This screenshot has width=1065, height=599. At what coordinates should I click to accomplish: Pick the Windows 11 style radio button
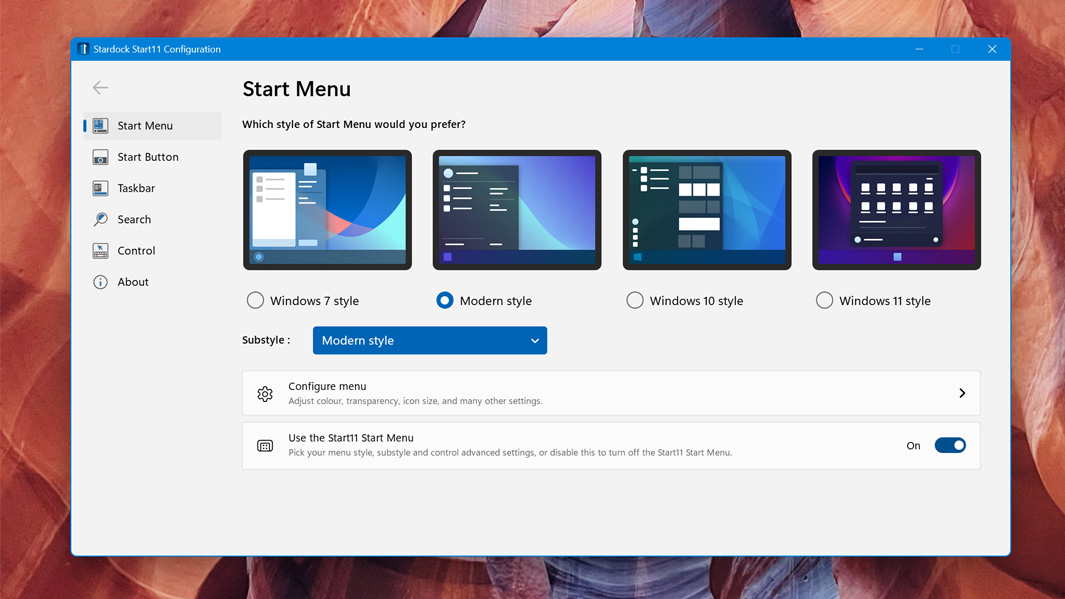tap(824, 300)
